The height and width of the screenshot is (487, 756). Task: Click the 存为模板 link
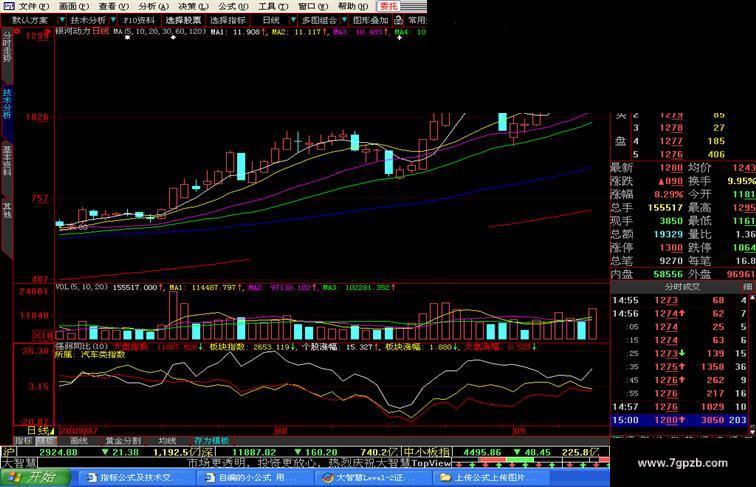[211, 441]
